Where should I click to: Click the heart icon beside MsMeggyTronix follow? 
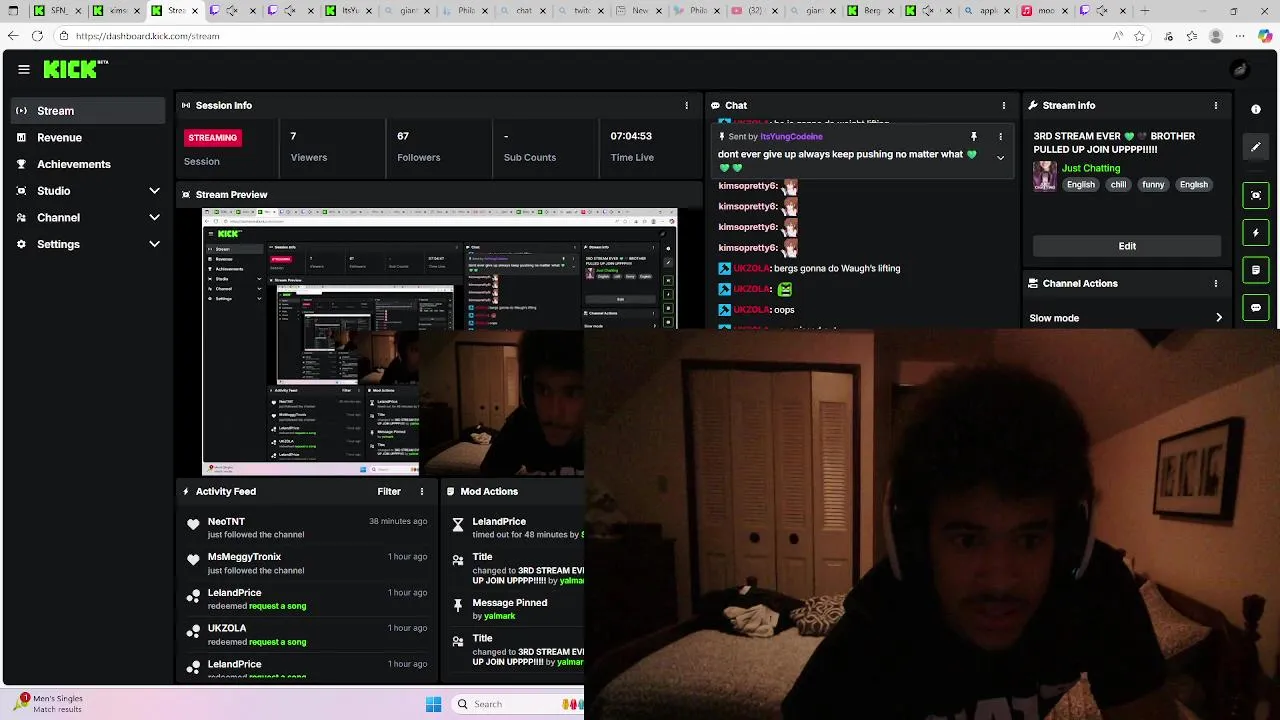coord(193,560)
